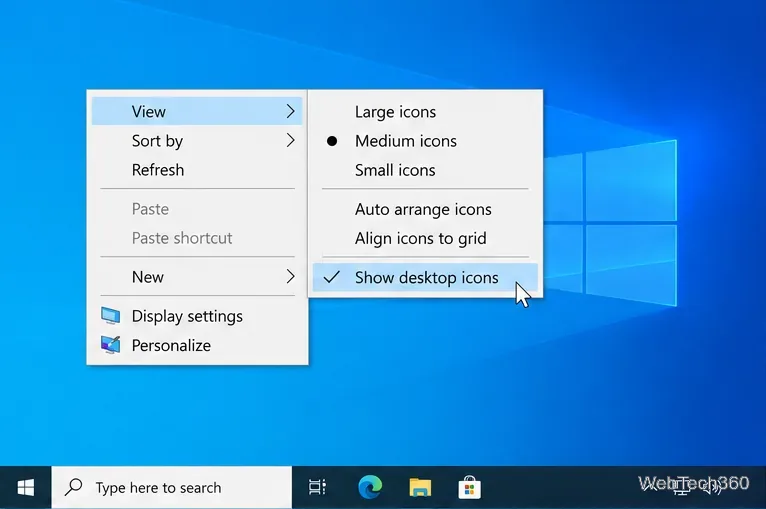This screenshot has width=766, height=509.
Task: Click the grayed-out Paste entry
Action: click(197, 209)
